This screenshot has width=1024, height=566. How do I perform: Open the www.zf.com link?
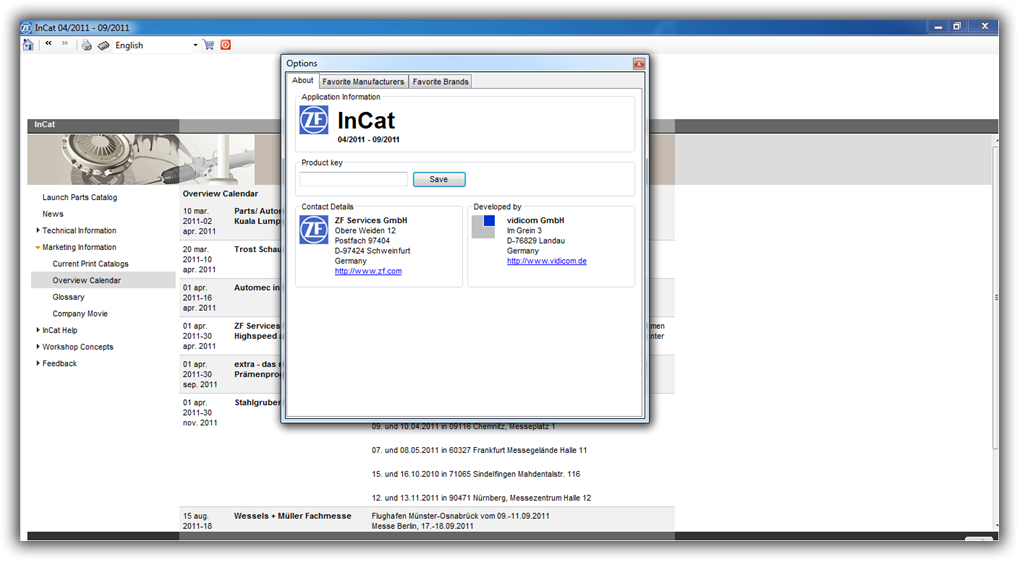[368, 271]
